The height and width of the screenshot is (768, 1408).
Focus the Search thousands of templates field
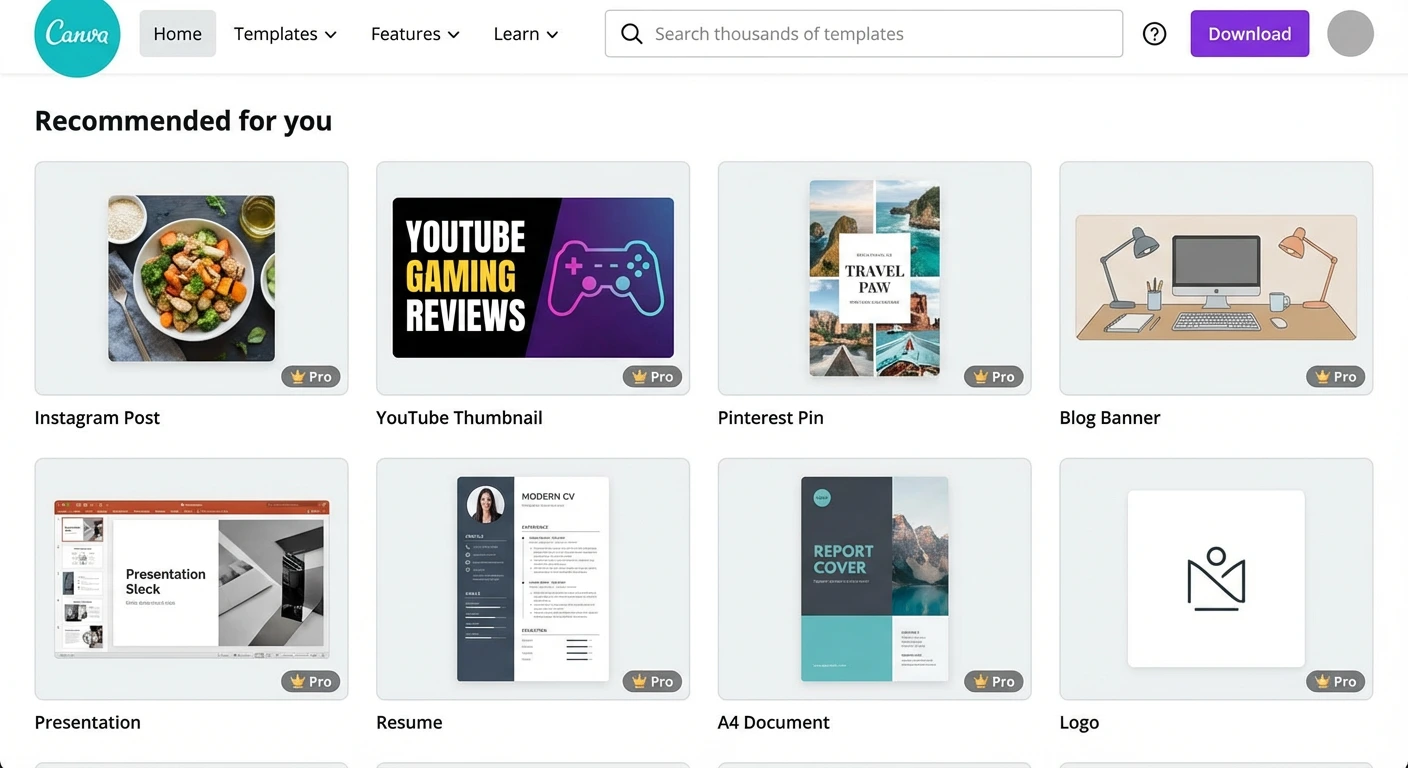(880, 34)
